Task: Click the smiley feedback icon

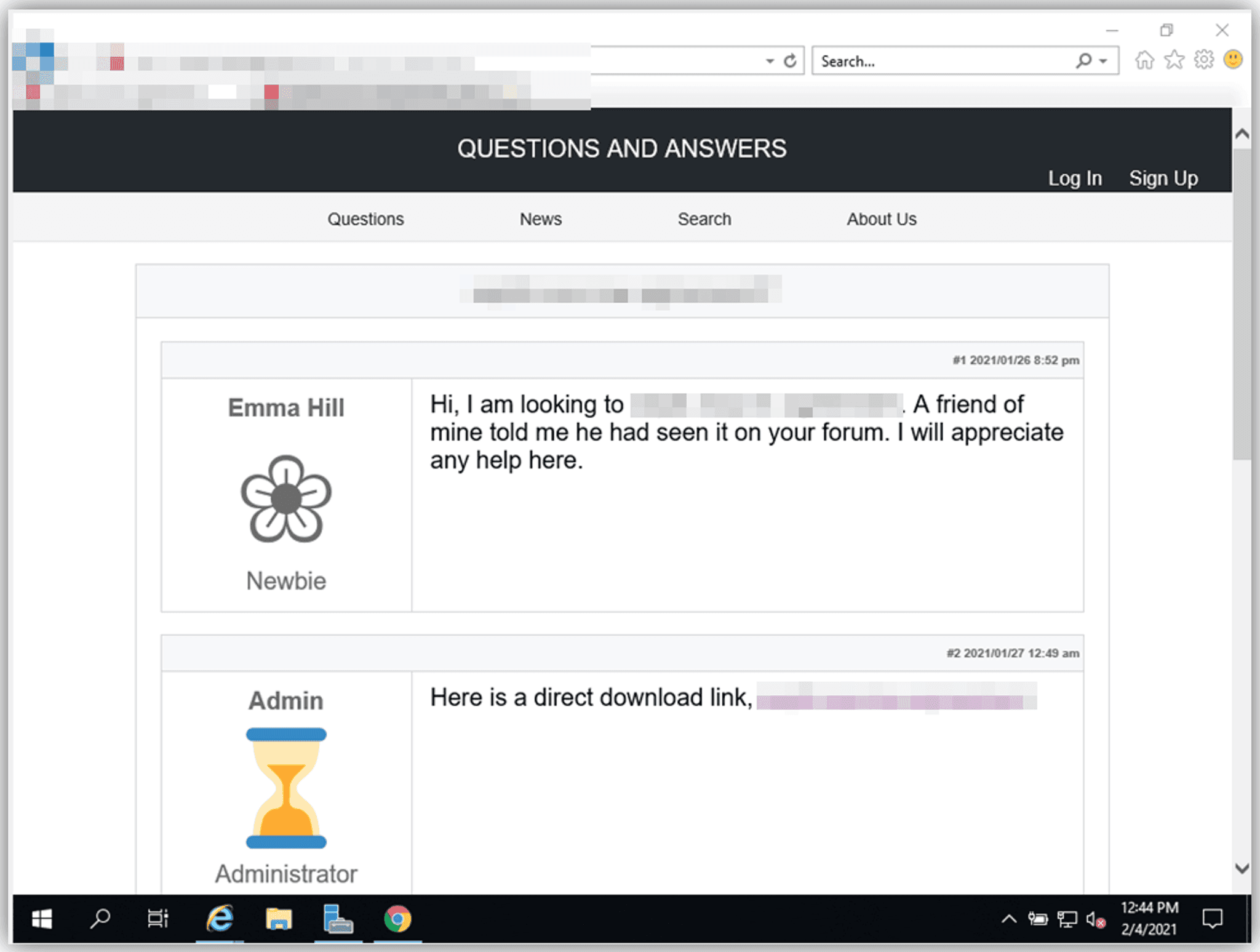Action: pos(1233,60)
